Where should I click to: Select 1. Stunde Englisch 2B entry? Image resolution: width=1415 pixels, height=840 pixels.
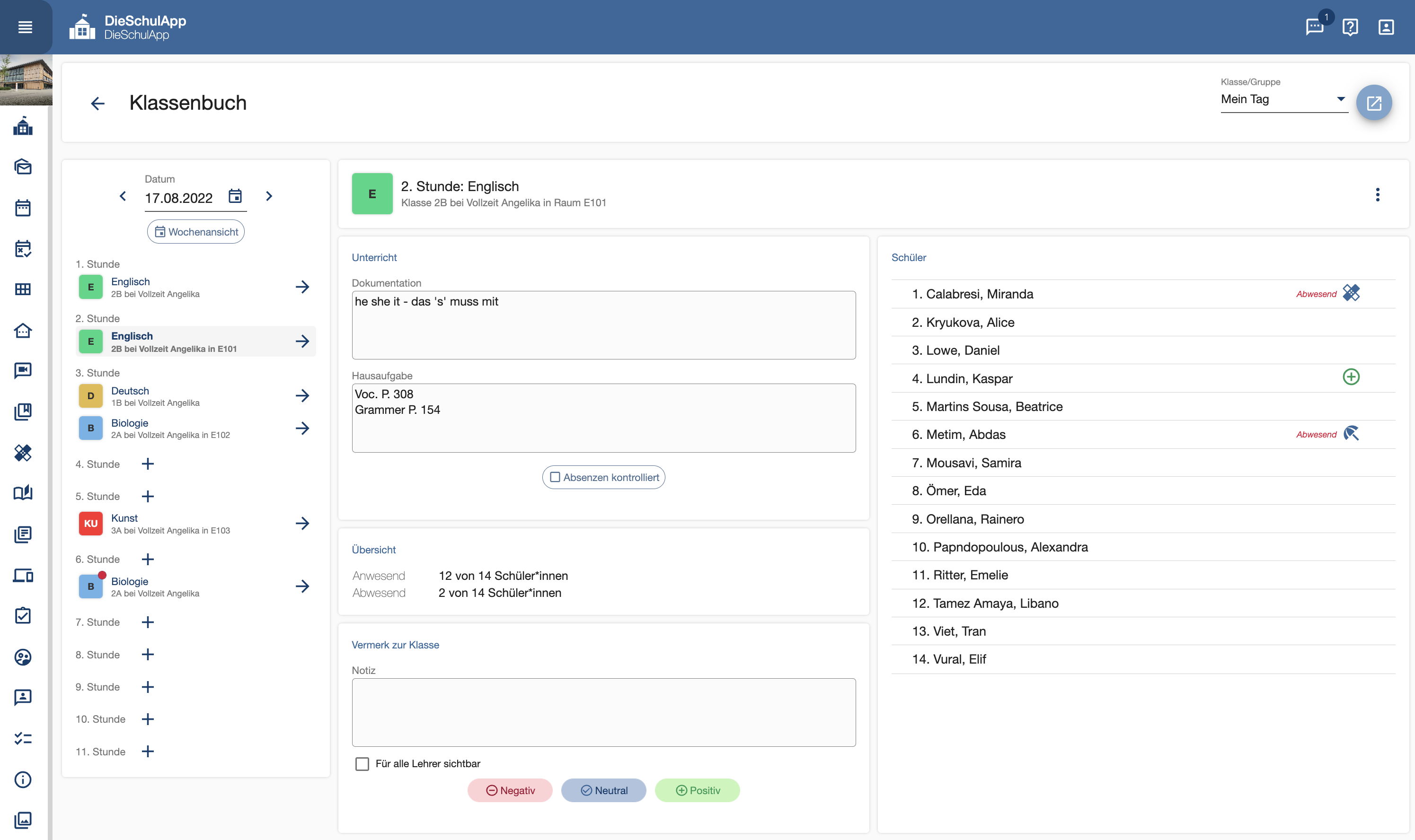pyautogui.click(x=196, y=287)
